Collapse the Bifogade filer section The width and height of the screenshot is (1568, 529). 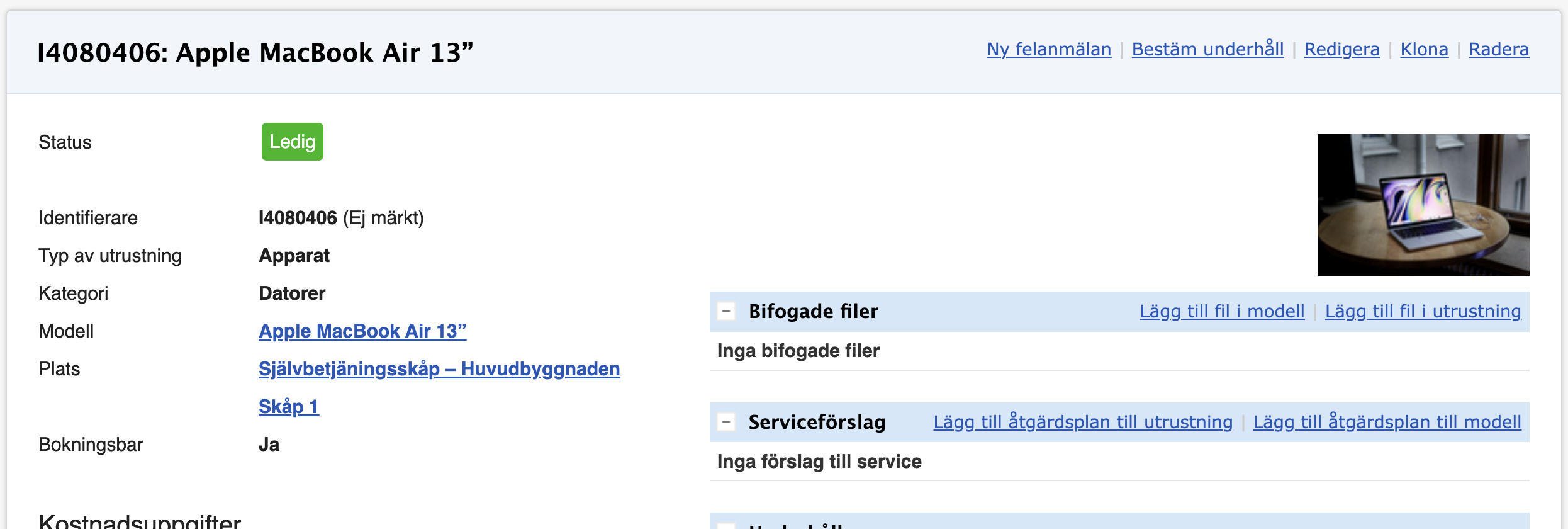[726, 311]
